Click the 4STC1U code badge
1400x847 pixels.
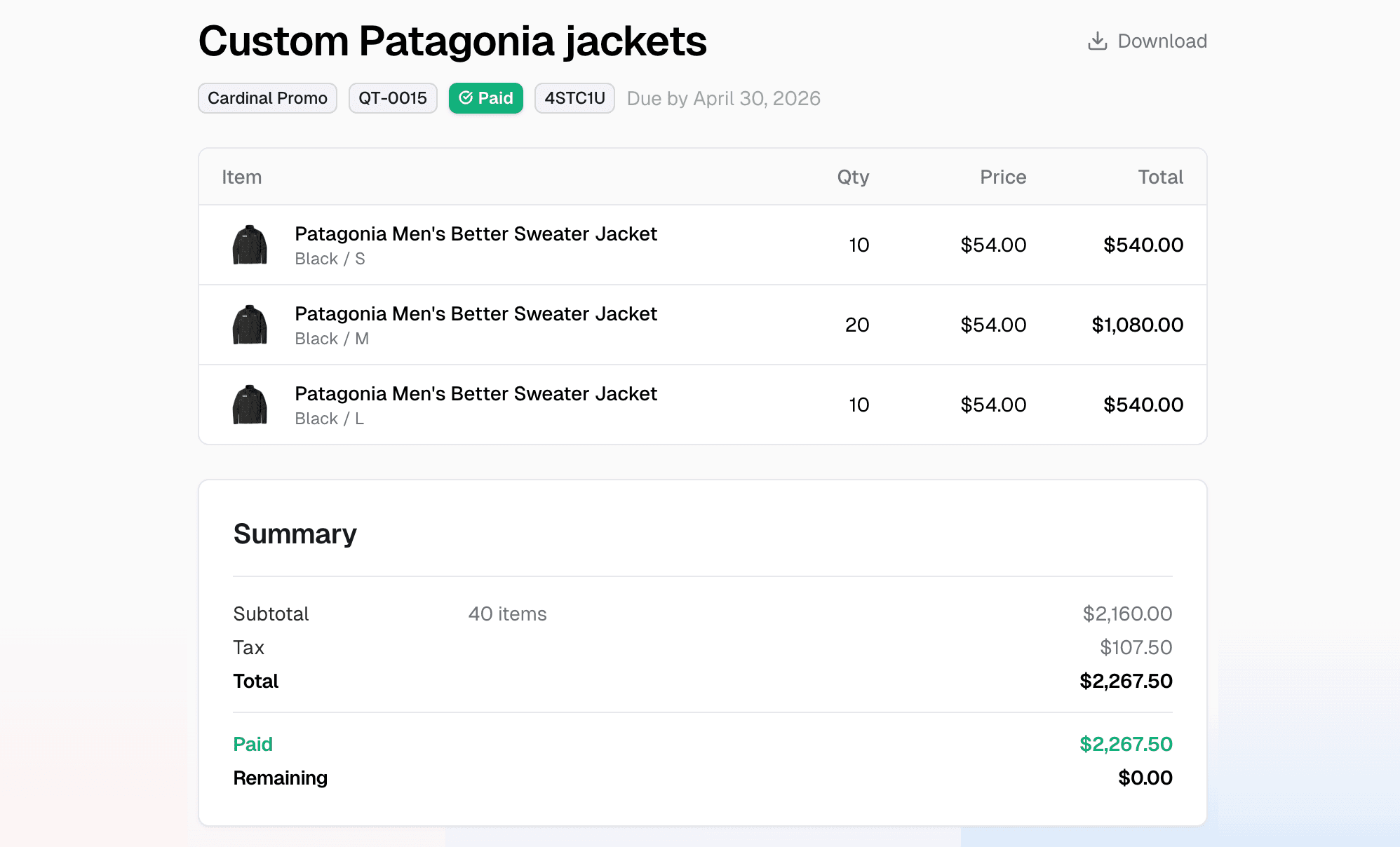(574, 98)
